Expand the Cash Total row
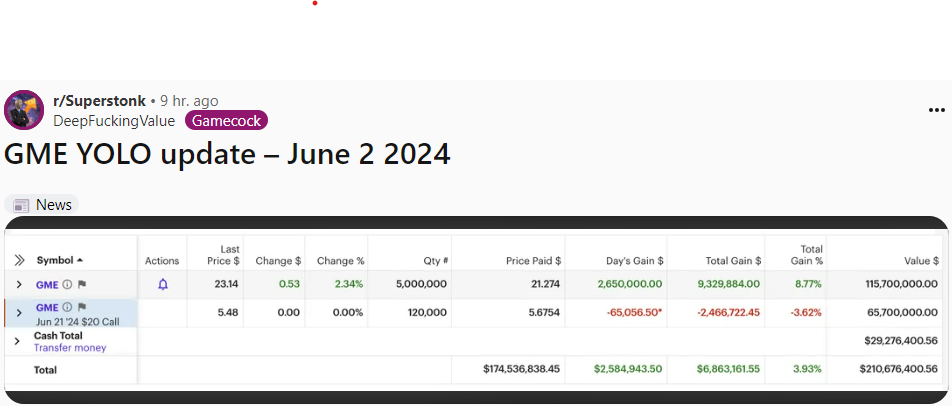Viewport: 952px width, 406px height. (x=16, y=342)
